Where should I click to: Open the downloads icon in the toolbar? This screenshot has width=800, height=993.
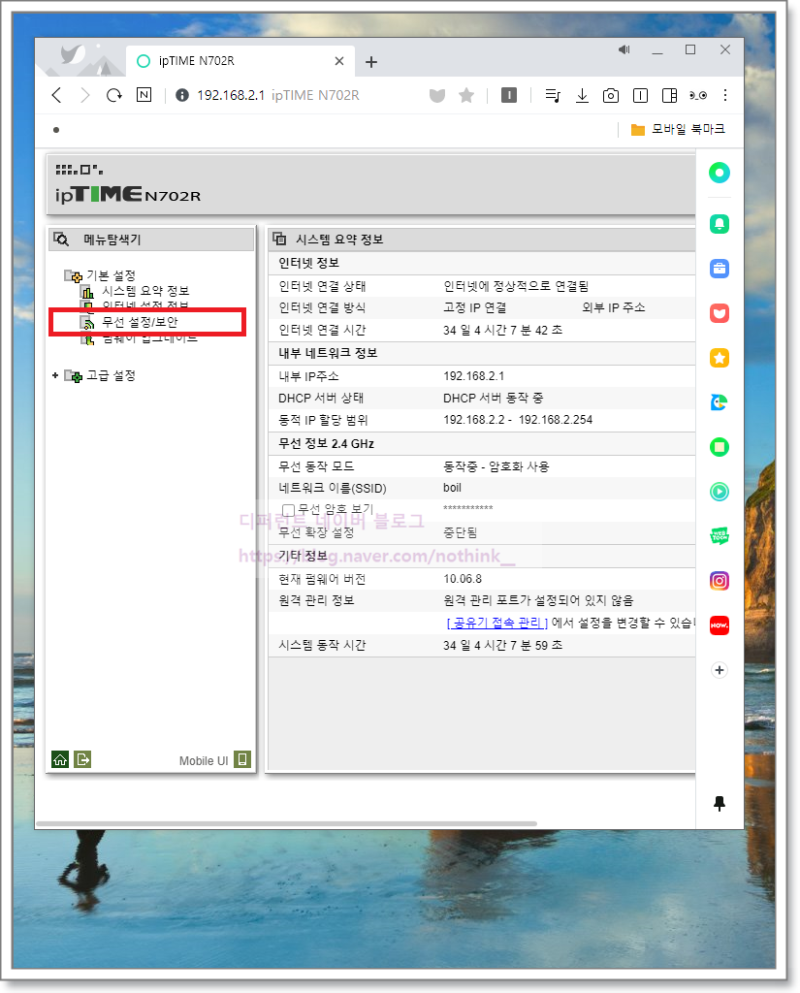pyautogui.click(x=583, y=95)
